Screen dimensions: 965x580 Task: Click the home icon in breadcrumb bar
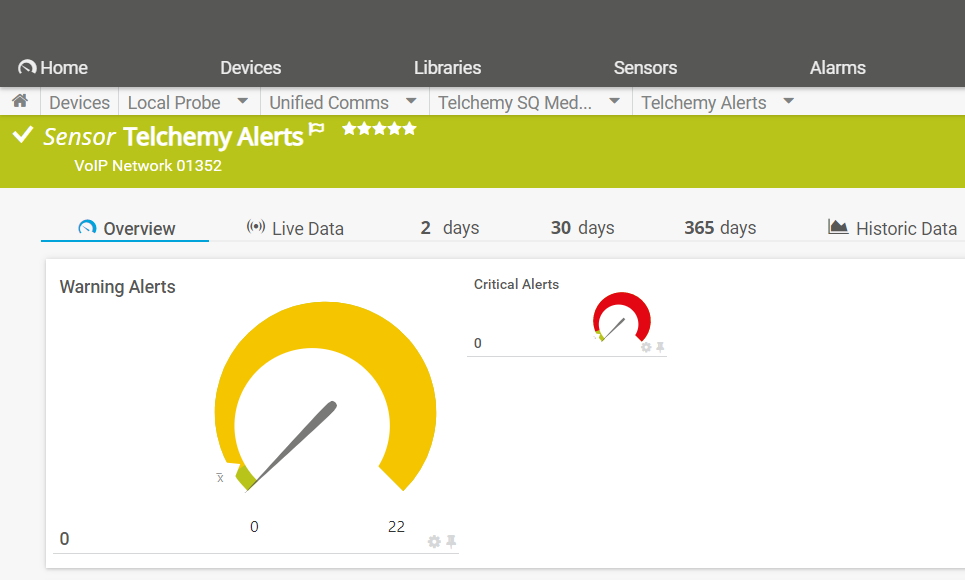(19, 102)
